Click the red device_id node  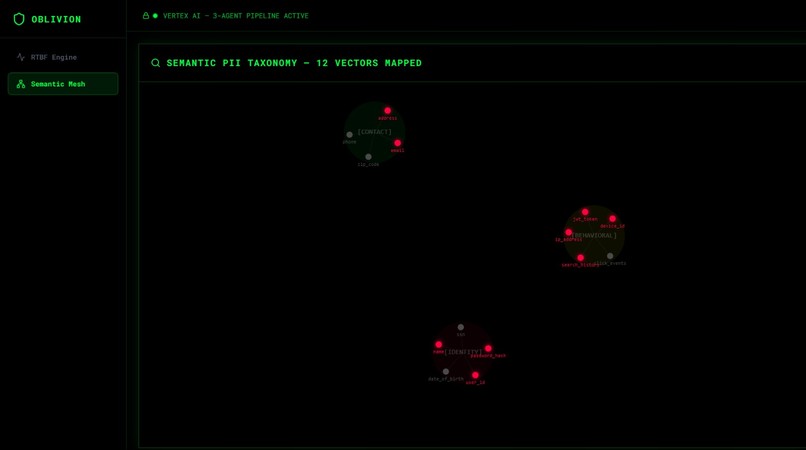[x=612, y=219]
